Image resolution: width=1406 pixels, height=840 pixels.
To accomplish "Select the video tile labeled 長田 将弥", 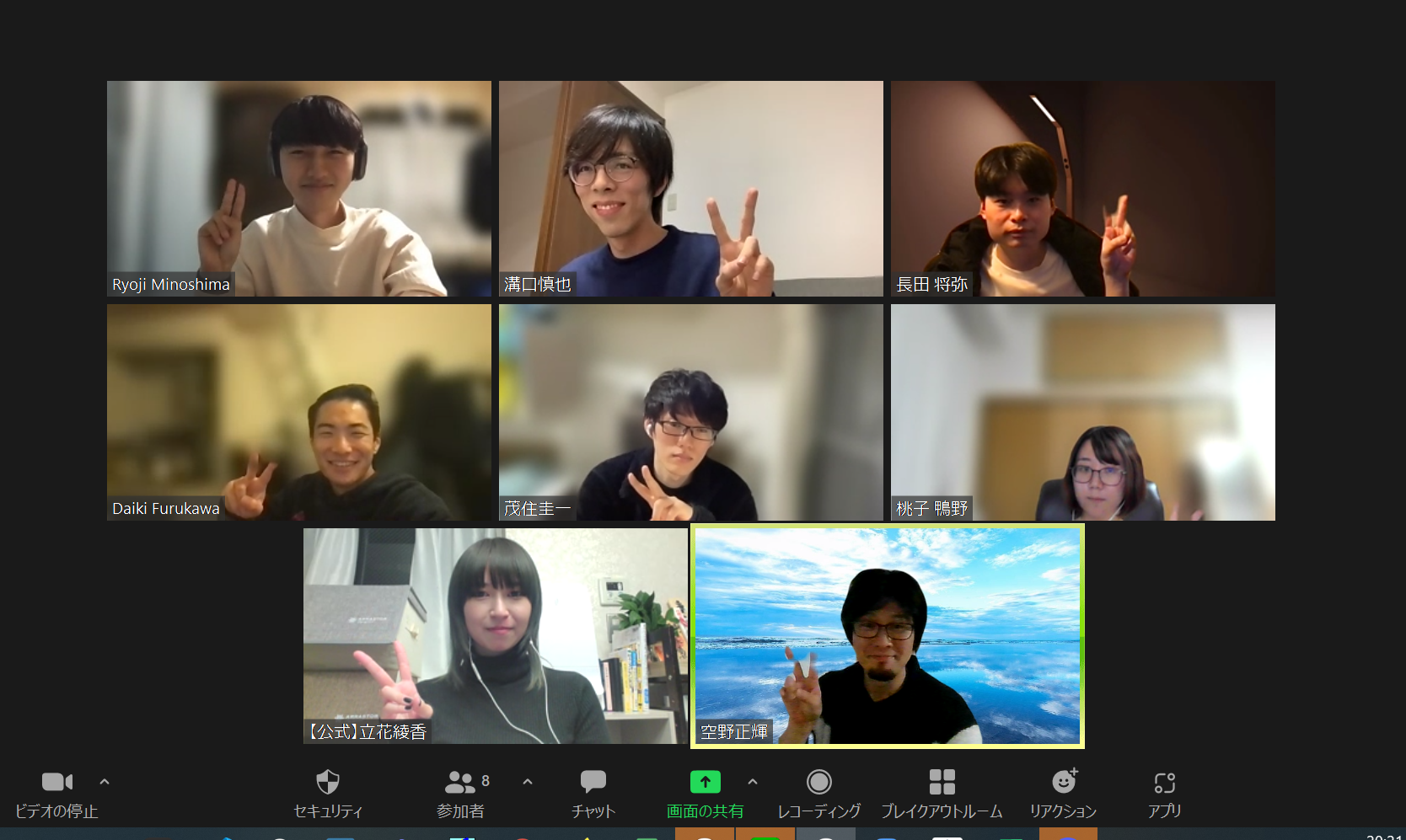I will point(1082,188).
